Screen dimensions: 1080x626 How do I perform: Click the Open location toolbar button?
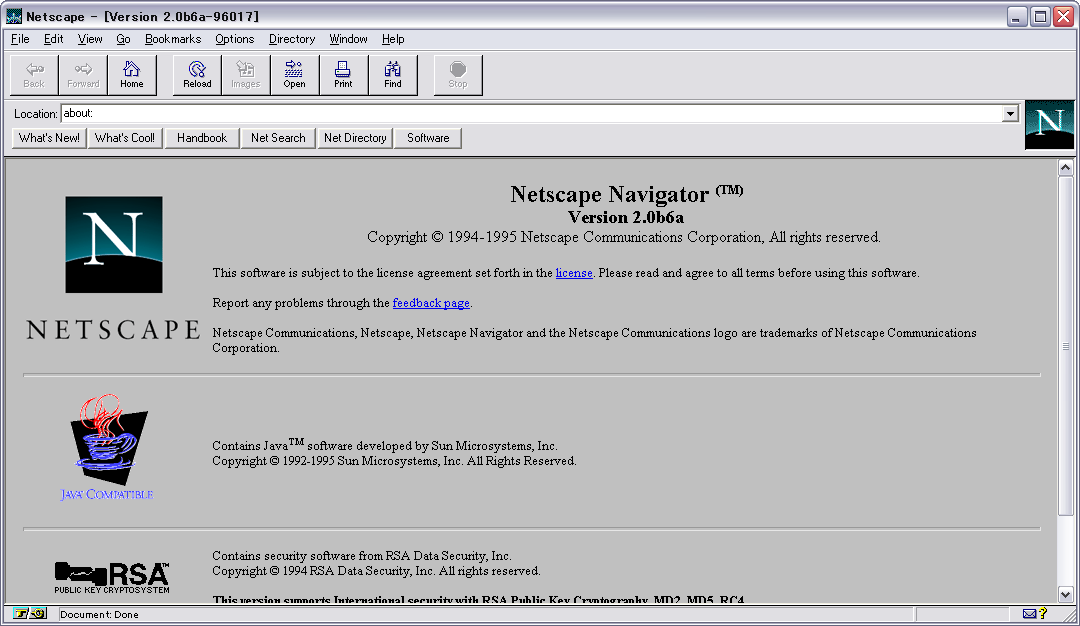click(294, 75)
